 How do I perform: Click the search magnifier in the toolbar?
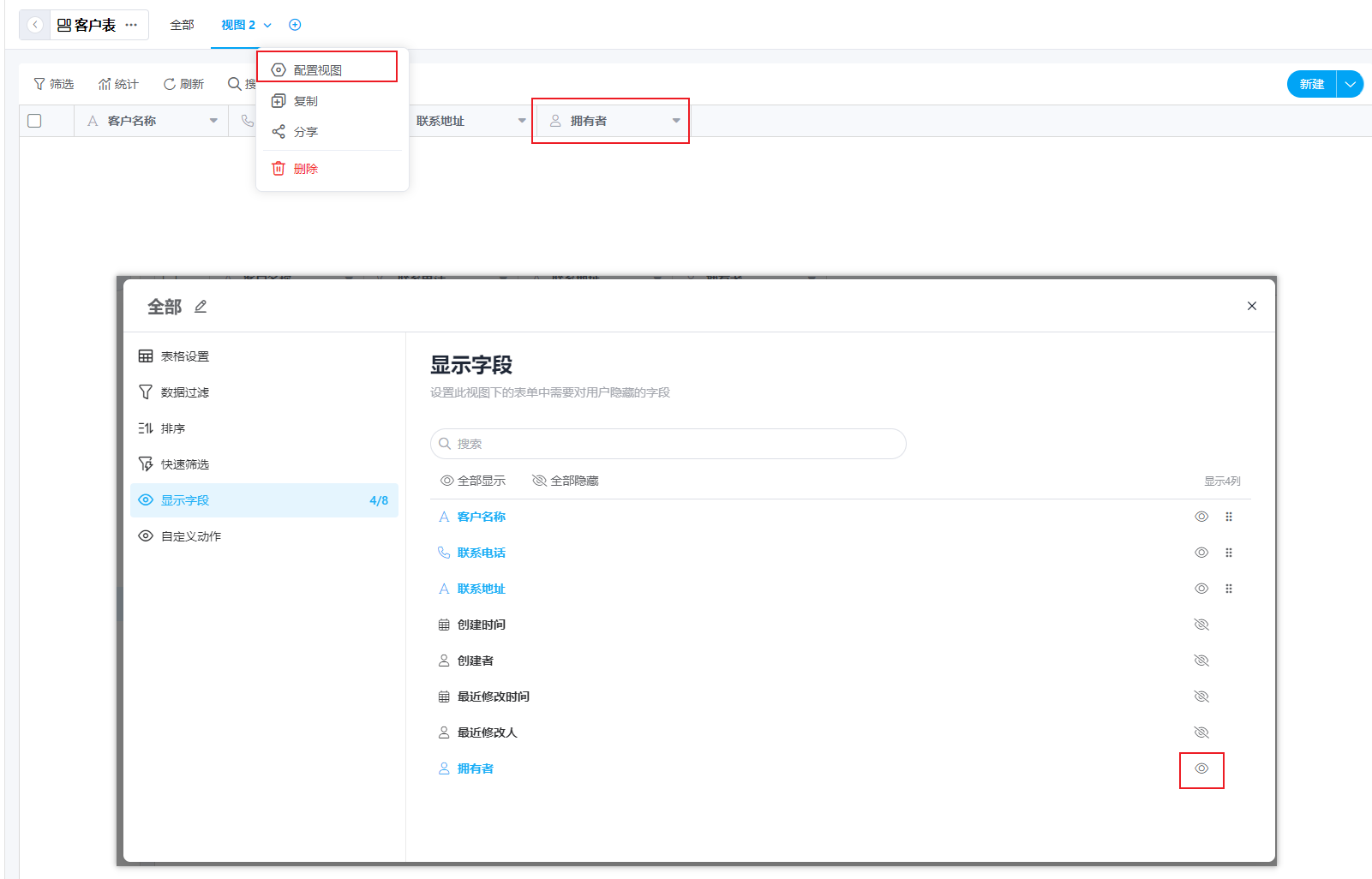point(234,84)
